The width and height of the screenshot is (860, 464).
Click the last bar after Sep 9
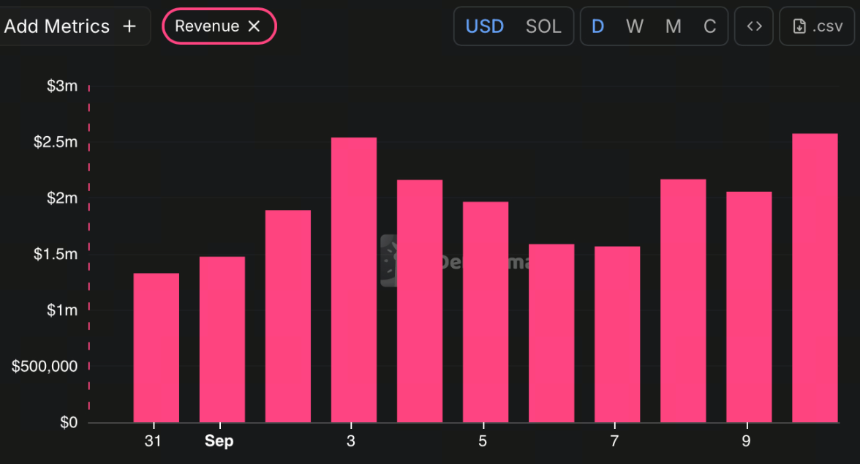(x=815, y=278)
